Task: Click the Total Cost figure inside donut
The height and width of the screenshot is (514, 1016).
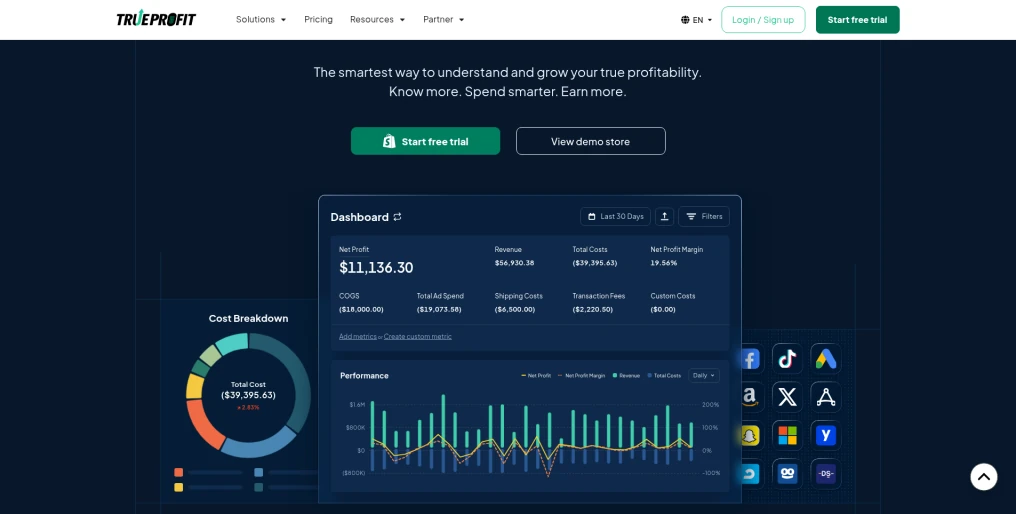Action: click(248, 395)
